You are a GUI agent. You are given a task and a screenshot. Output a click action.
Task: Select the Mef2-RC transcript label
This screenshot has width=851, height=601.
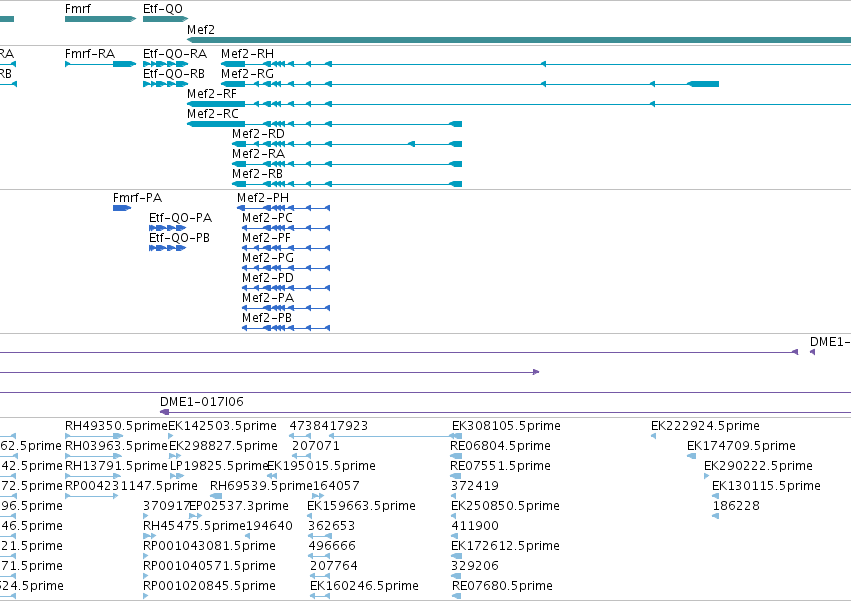[x=213, y=114]
